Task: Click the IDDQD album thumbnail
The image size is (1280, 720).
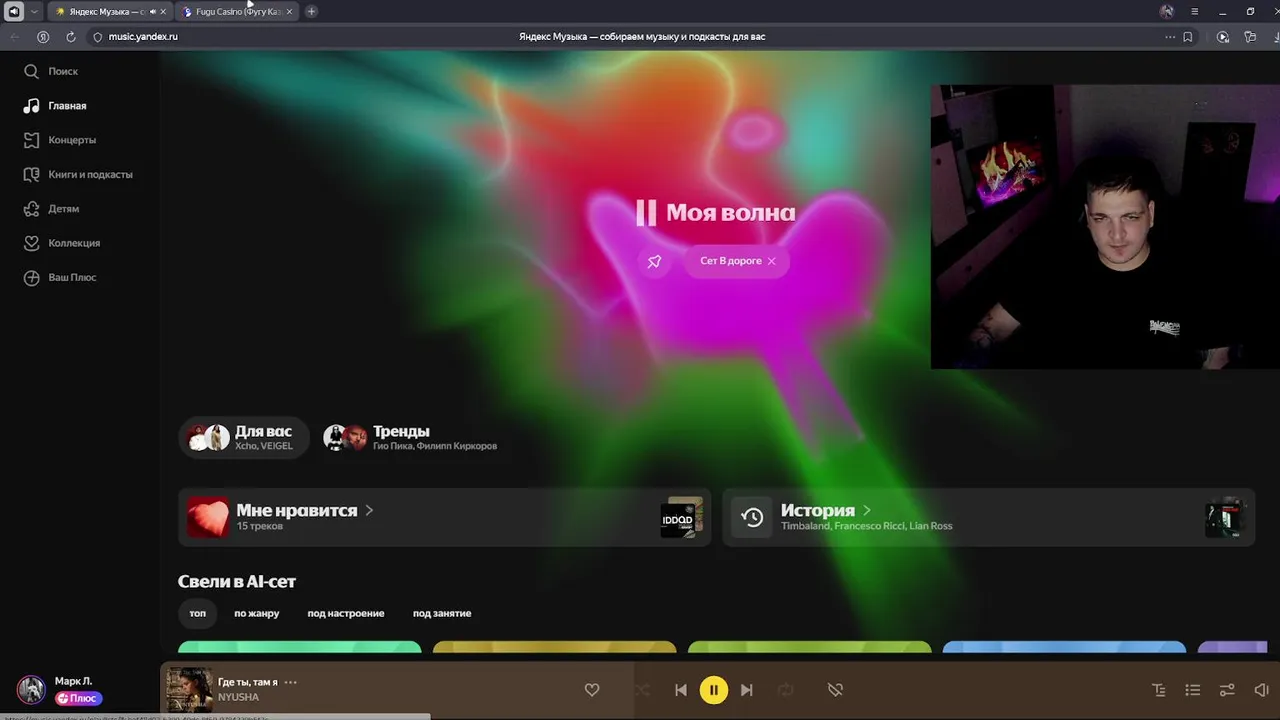Action: (682, 517)
